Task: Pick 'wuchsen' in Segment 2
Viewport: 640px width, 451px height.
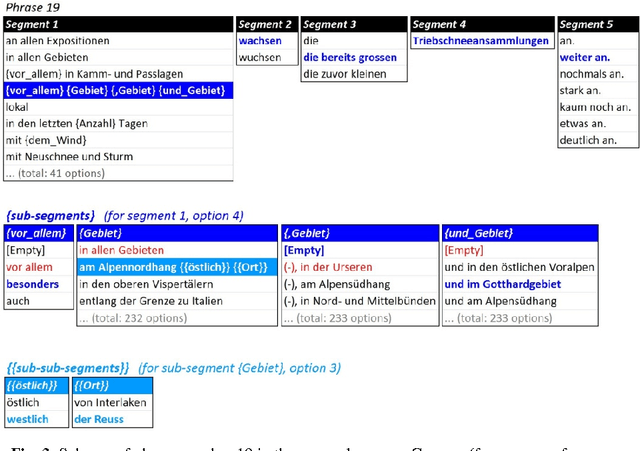Action: pyautogui.click(x=259, y=58)
